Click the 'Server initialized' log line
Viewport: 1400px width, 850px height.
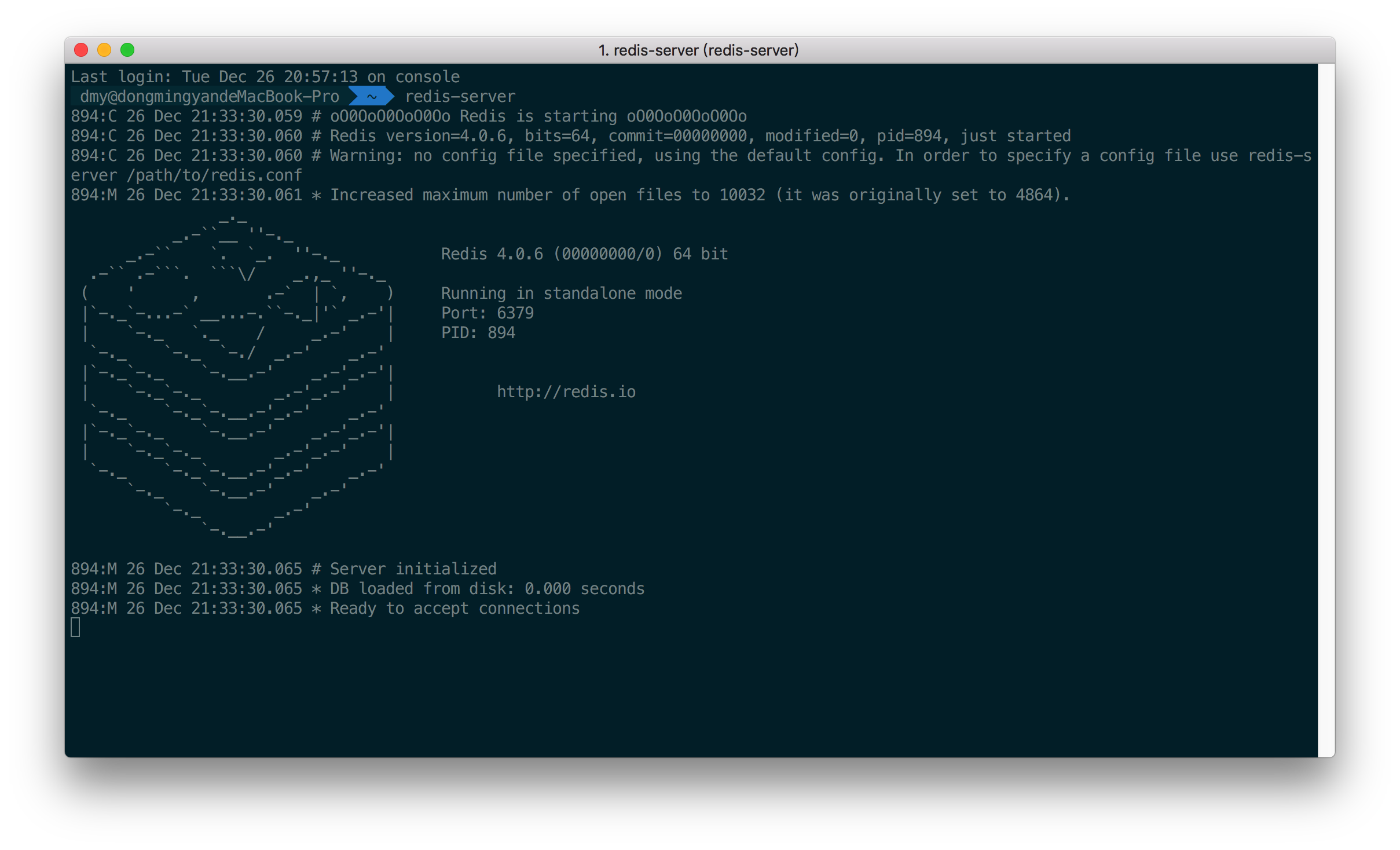[x=413, y=569]
